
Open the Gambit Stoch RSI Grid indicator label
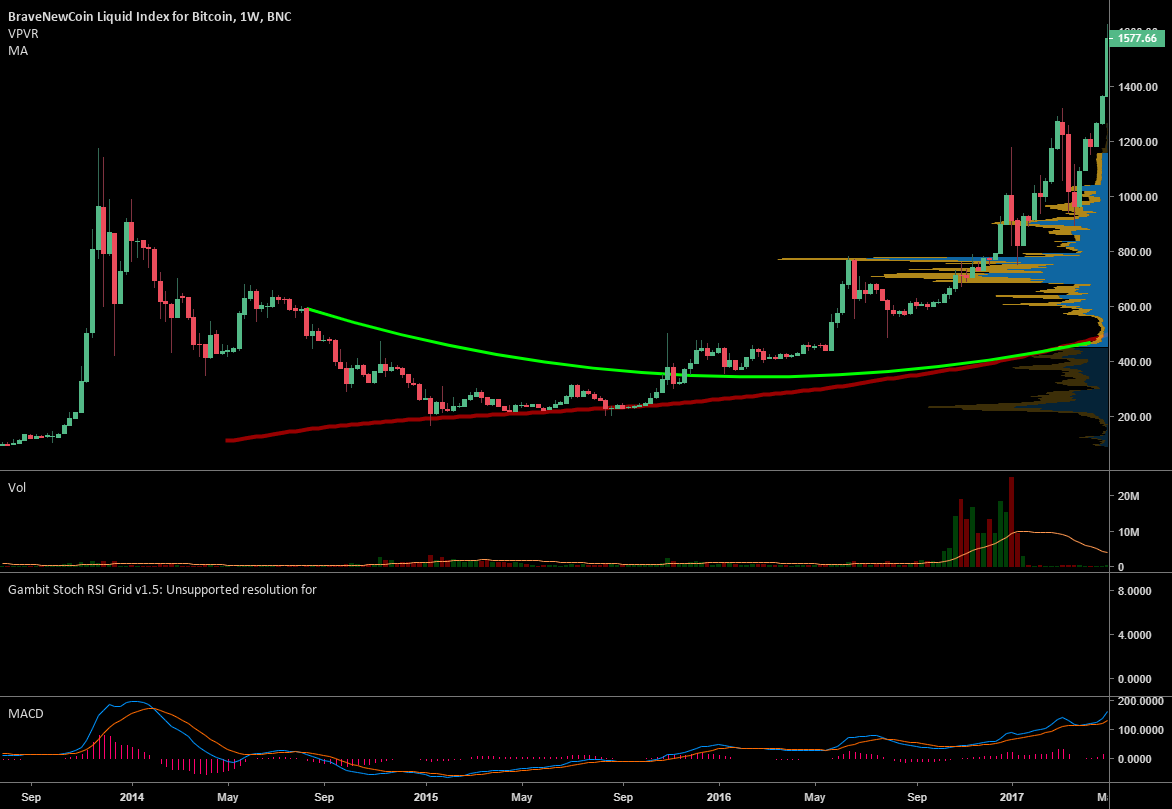[162, 589]
